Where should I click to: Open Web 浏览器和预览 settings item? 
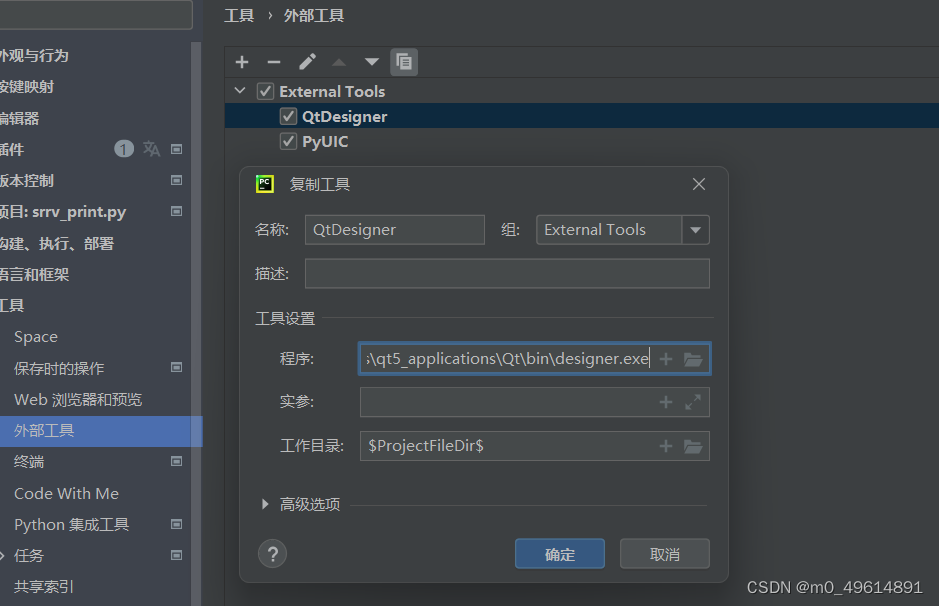tap(78, 399)
